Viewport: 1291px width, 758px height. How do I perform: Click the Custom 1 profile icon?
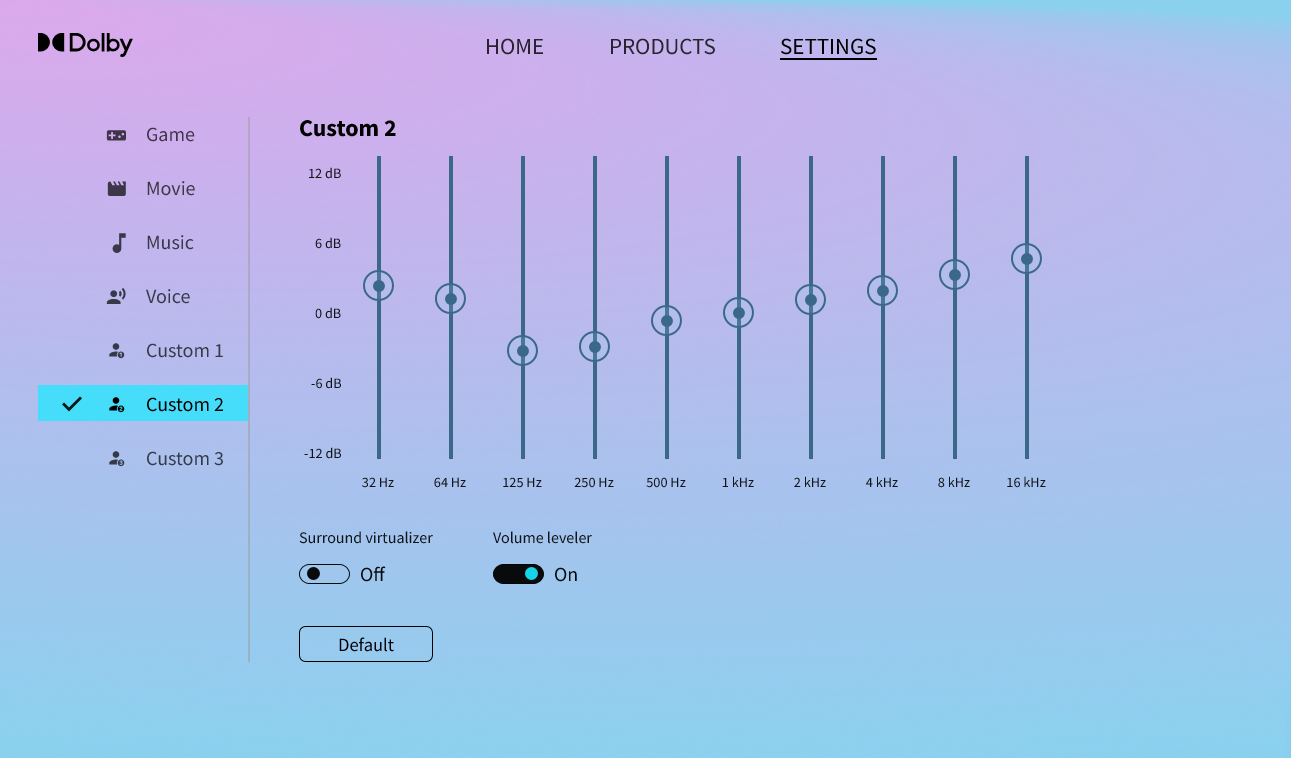[117, 351]
